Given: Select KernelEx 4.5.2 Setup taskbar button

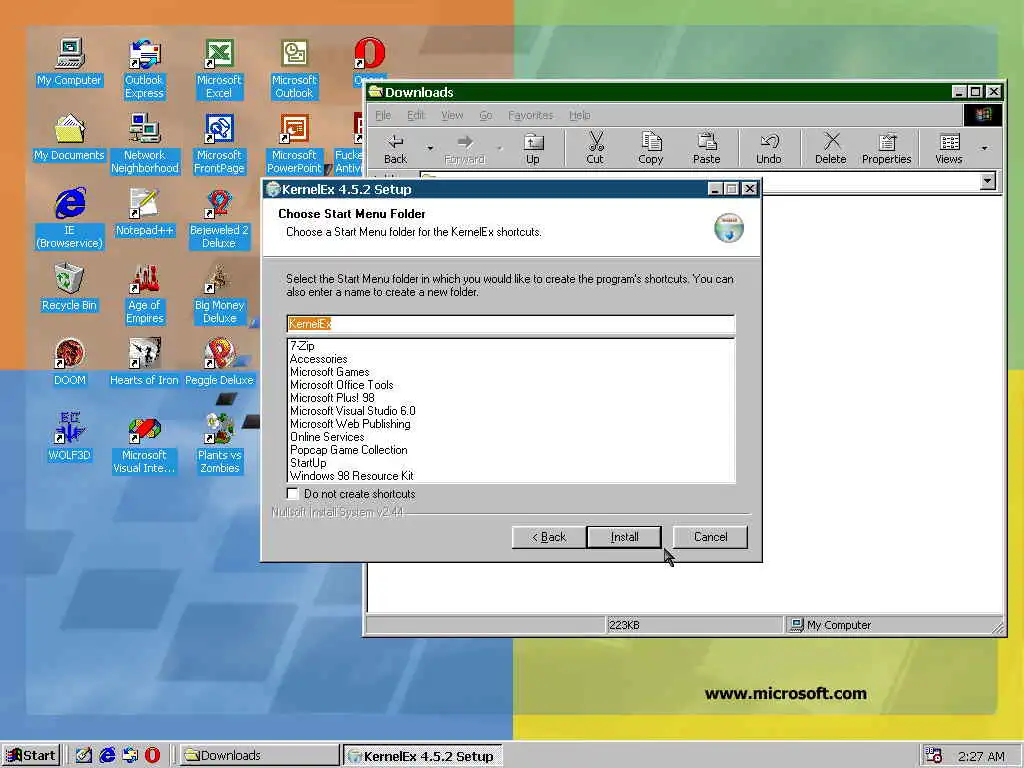Looking at the screenshot, I should pos(423,756).
